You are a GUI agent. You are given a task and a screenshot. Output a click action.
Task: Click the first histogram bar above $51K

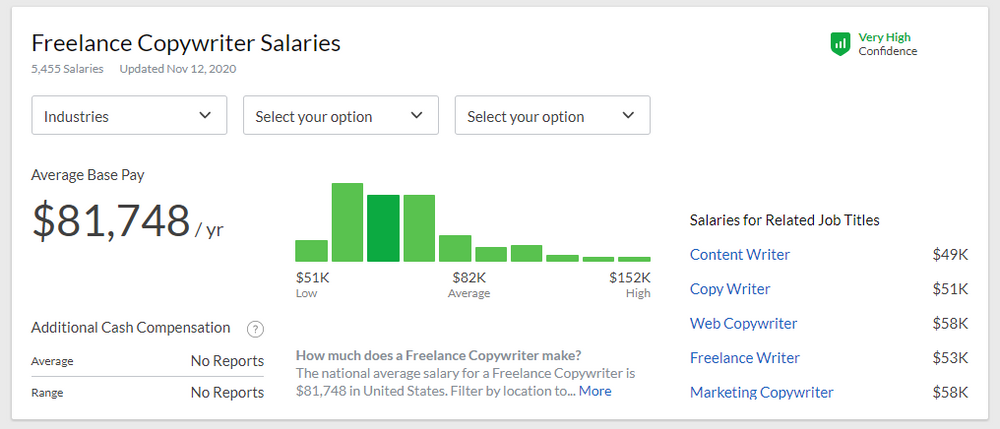[x=312, y=250]
